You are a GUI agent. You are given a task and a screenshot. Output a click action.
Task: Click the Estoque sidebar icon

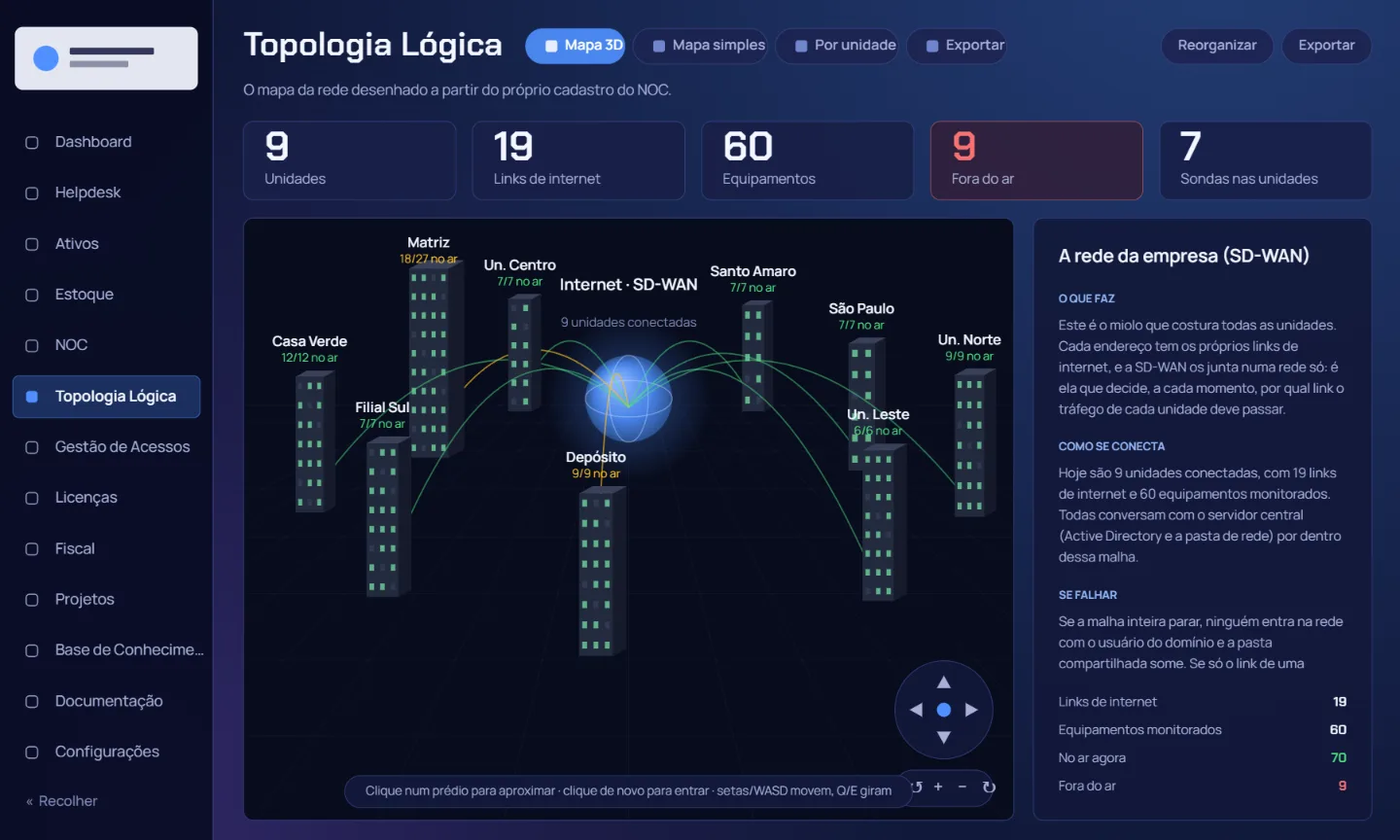click(x=32, y=295)
